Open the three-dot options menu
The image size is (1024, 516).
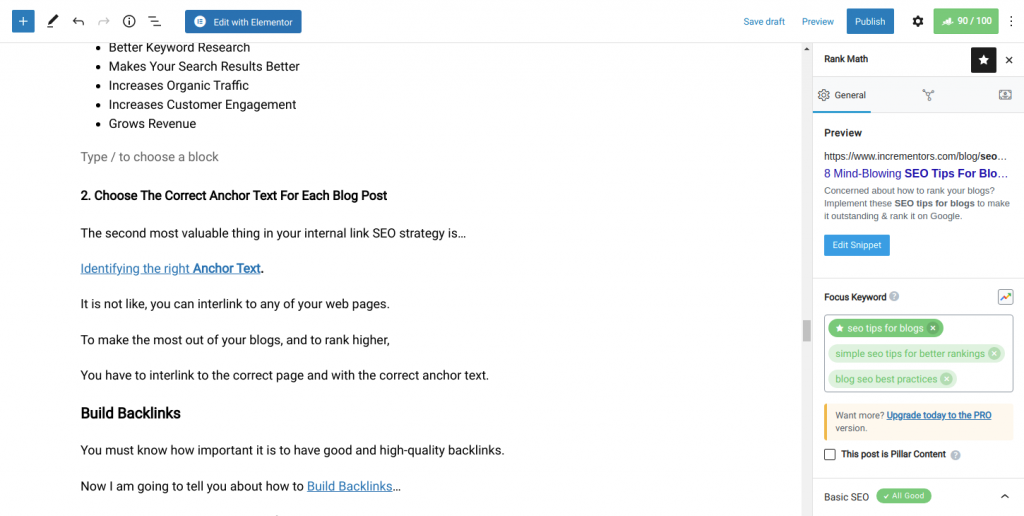pyautogui.click(x=1012, y=22)
